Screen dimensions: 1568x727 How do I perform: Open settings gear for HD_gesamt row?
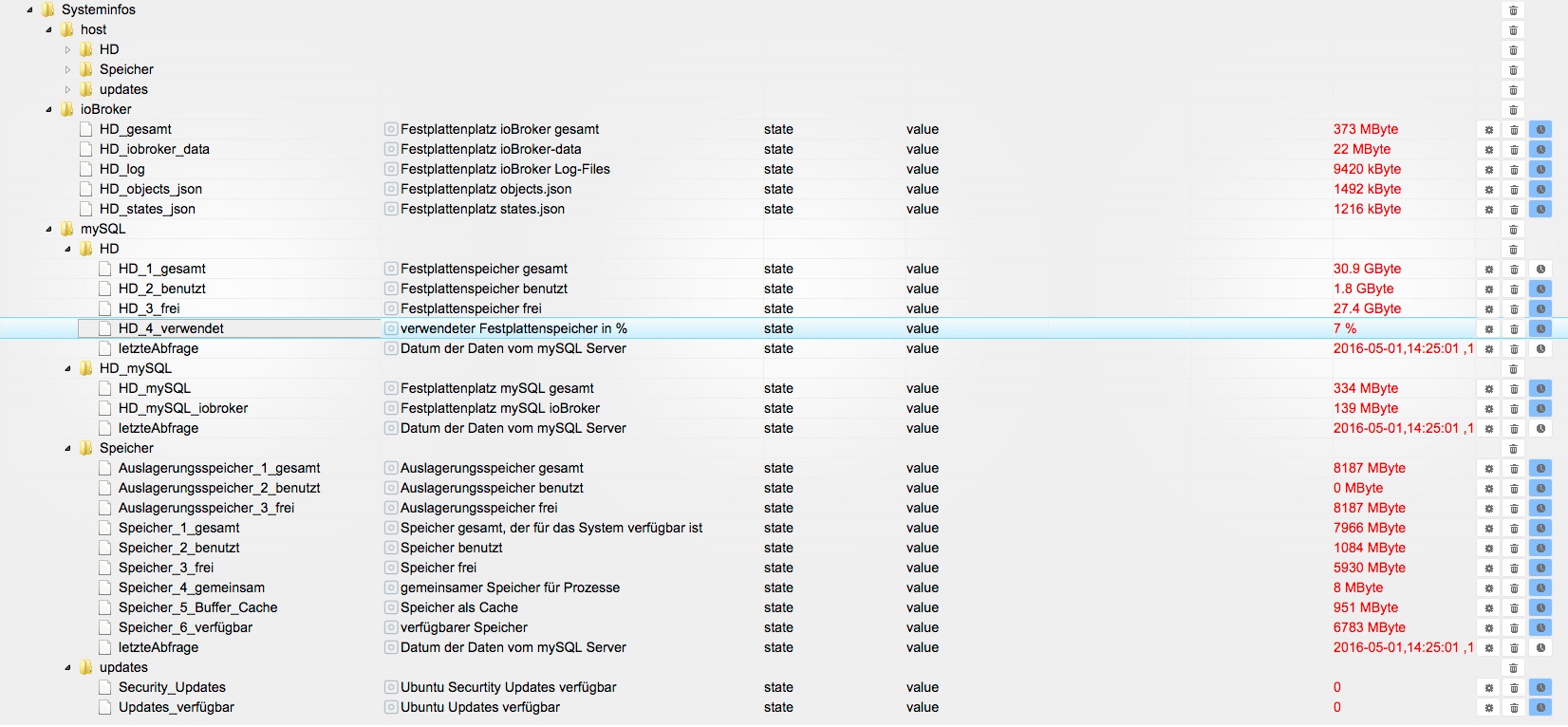(1489, 130)
